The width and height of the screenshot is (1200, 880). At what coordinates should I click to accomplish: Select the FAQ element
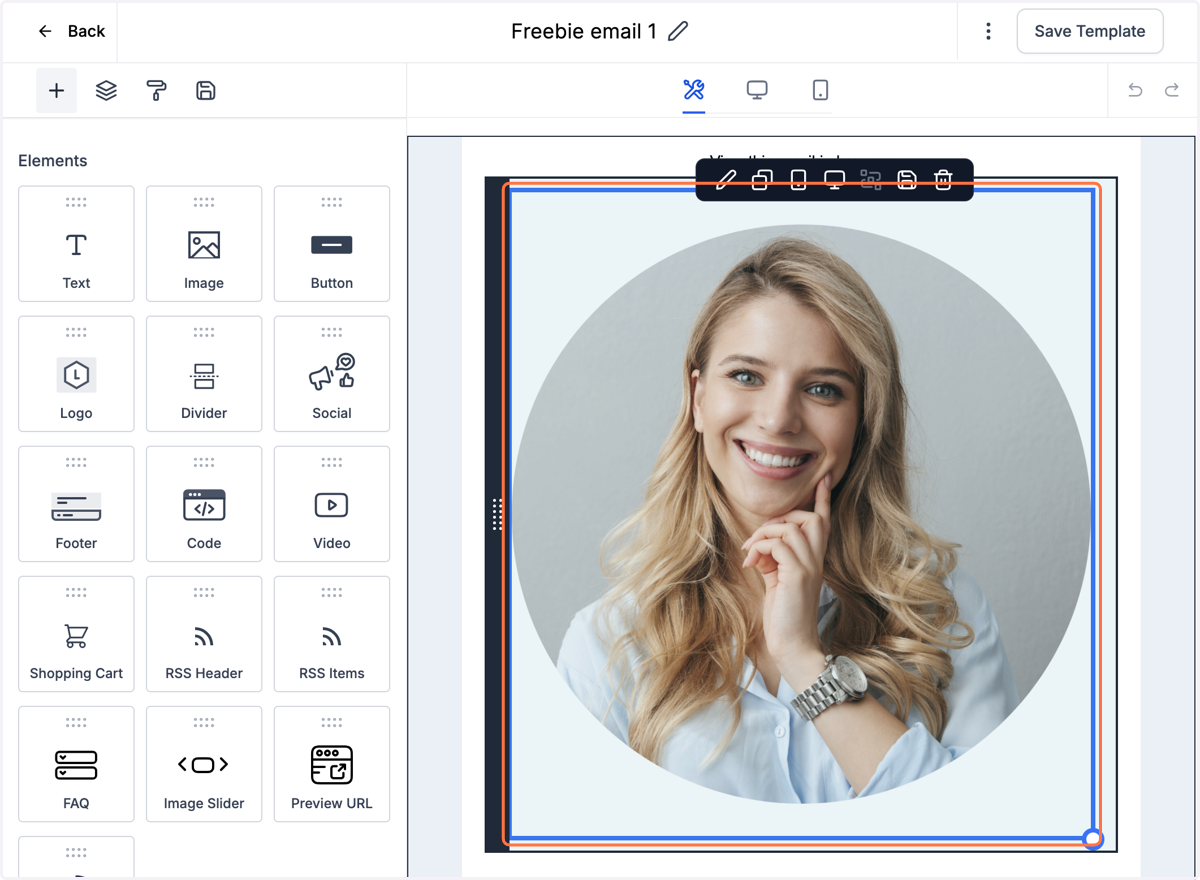(76, 764)
